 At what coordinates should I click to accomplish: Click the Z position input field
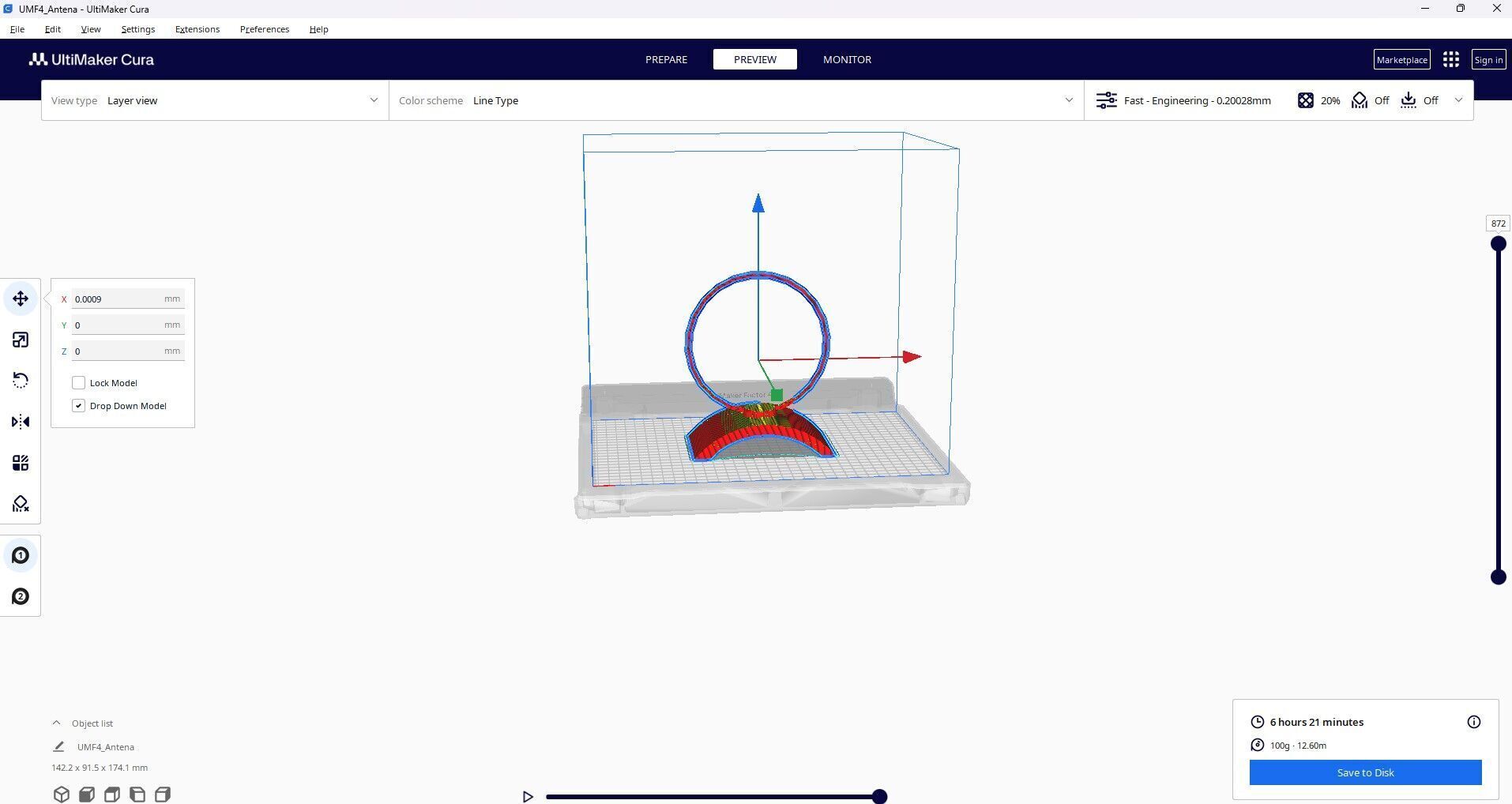(128, 351)
